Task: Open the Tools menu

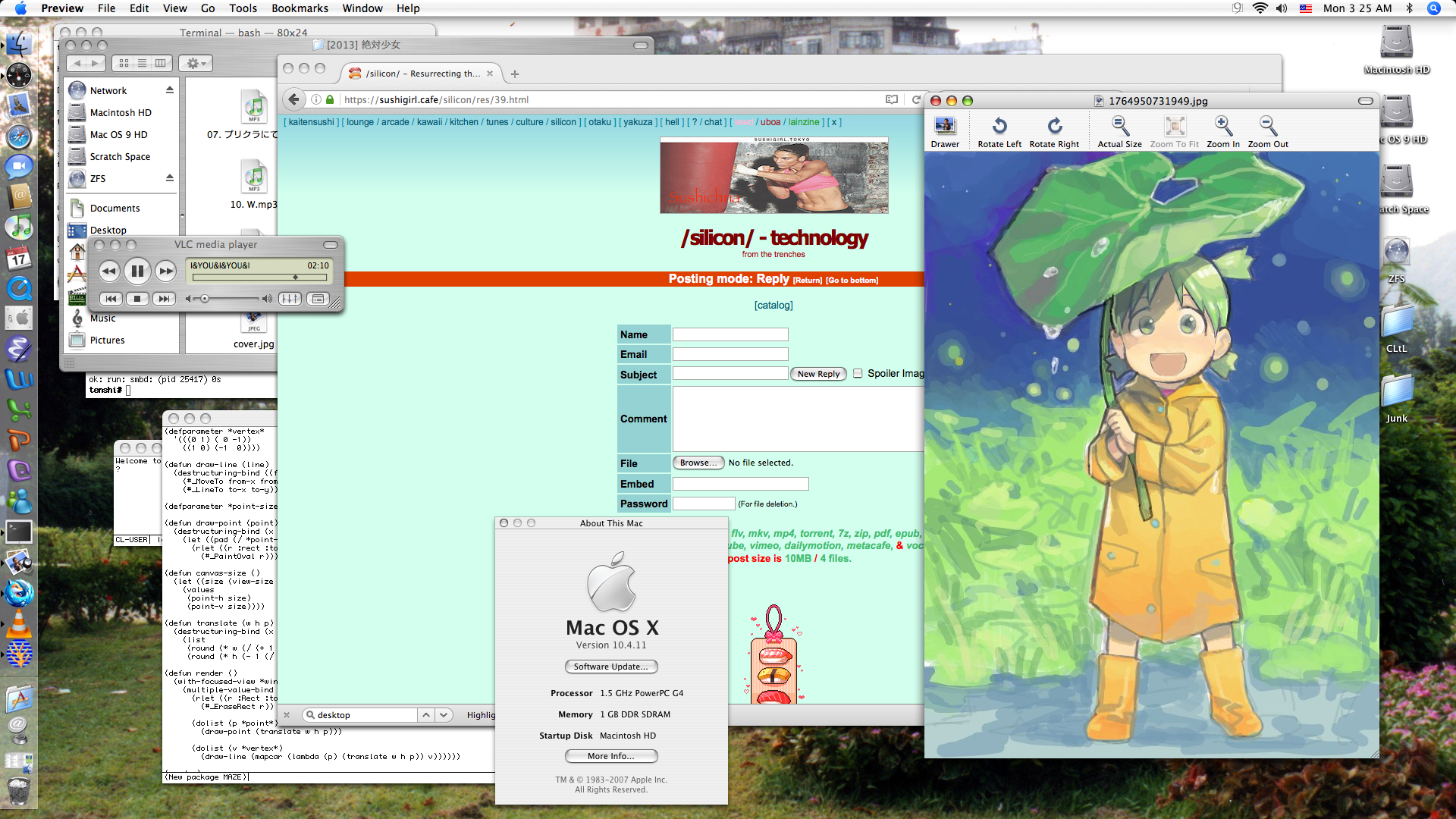Action: pyautogui.click(x=243, y=8)
